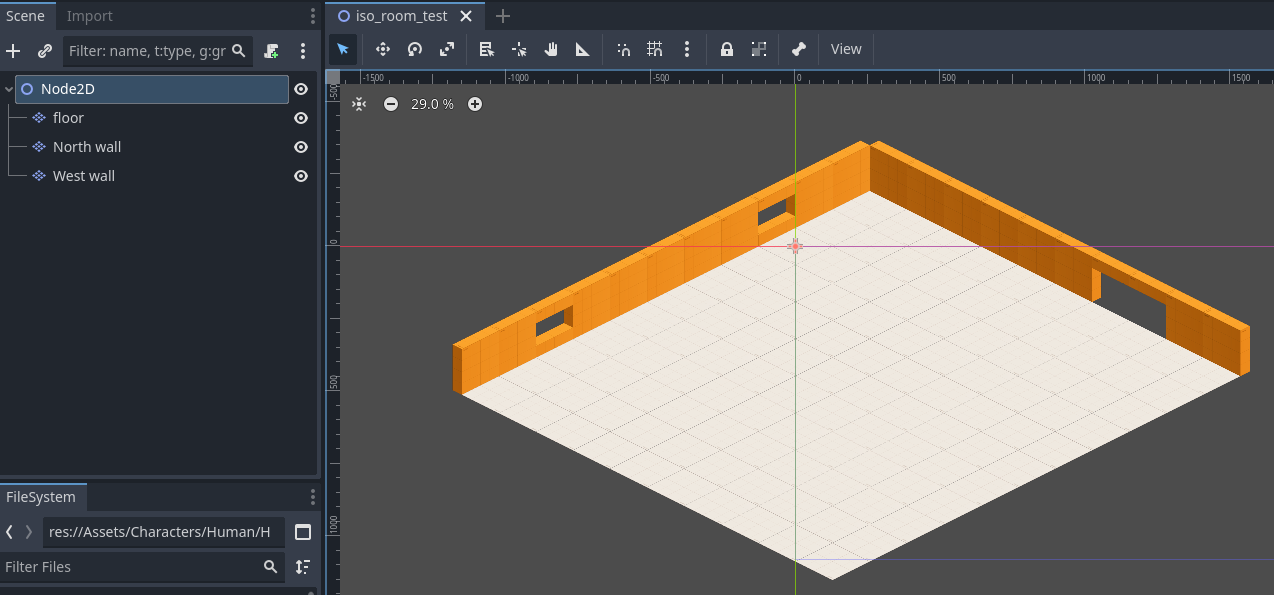Screen dimensions: 1274x595
Task: Click the Filter Files search field
Action: [130, 567]
